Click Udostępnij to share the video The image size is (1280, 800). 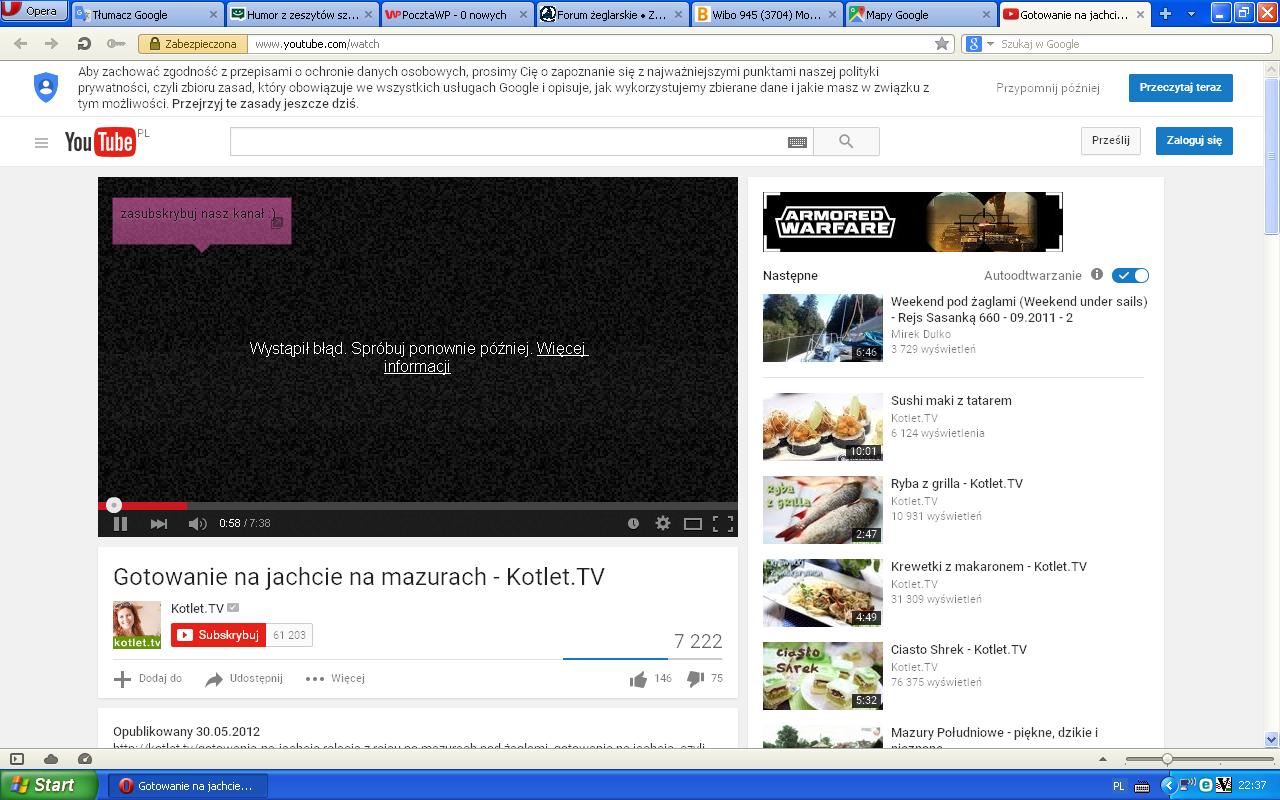pos(244,678)
